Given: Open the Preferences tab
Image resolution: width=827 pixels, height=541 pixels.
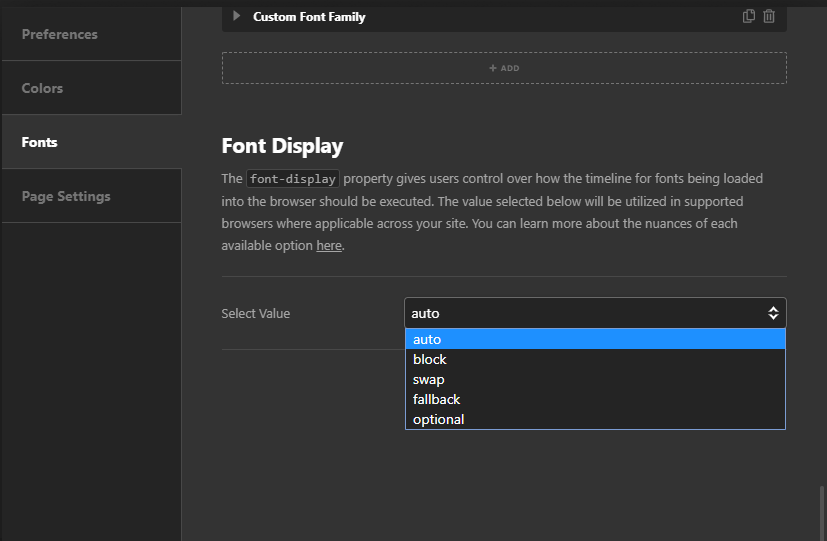Looking at the screenshot, I should click(60, 34).
